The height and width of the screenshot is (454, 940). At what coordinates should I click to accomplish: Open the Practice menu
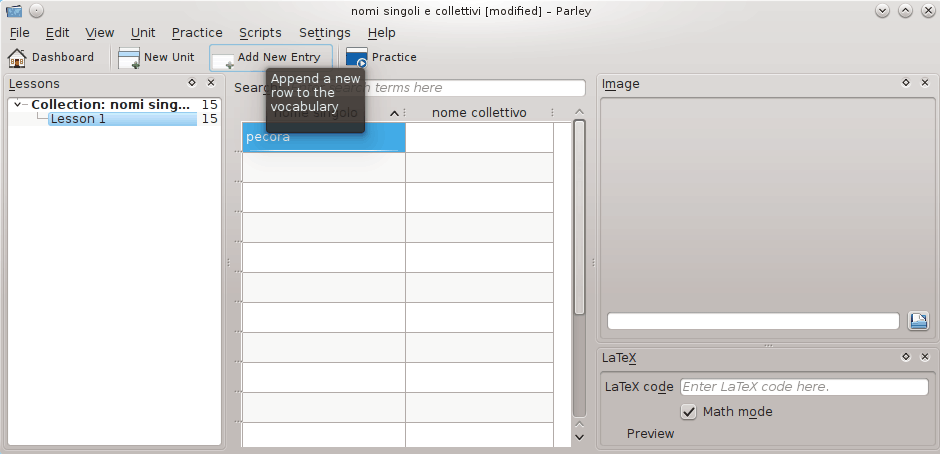point(197,33)
